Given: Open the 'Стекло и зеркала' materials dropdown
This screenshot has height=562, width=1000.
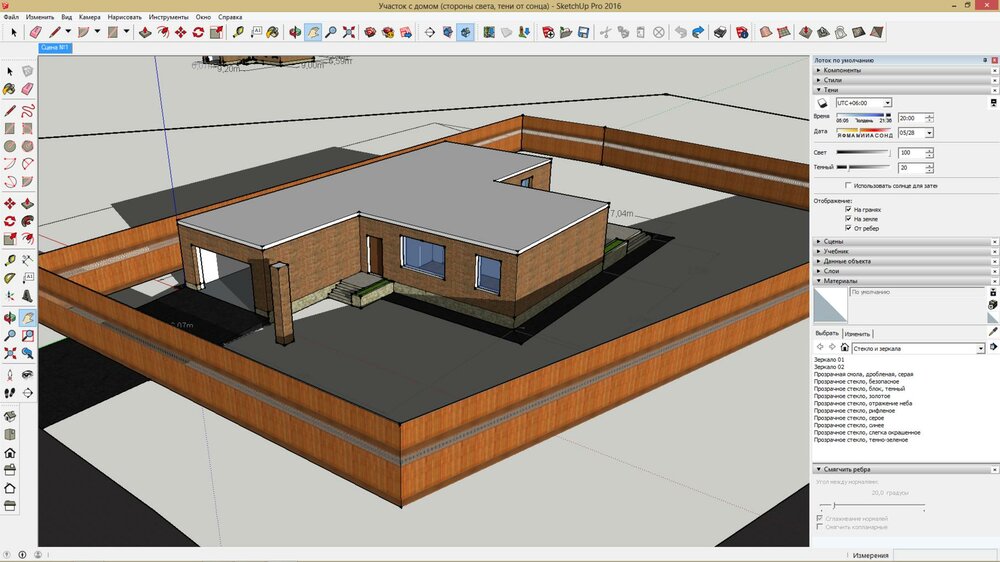Looking at the screenshot, I should pyautogui.click(x=980, y=349).
